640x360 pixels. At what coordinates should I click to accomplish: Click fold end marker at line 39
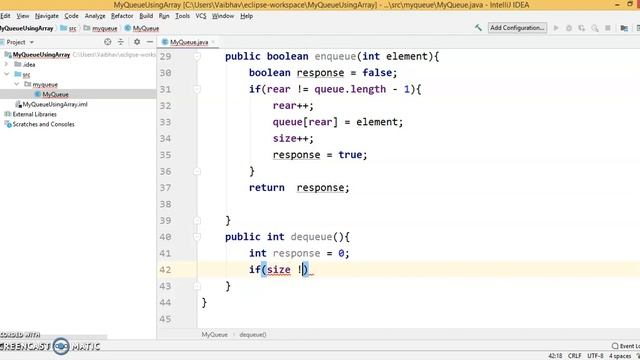tap(197, 220)
